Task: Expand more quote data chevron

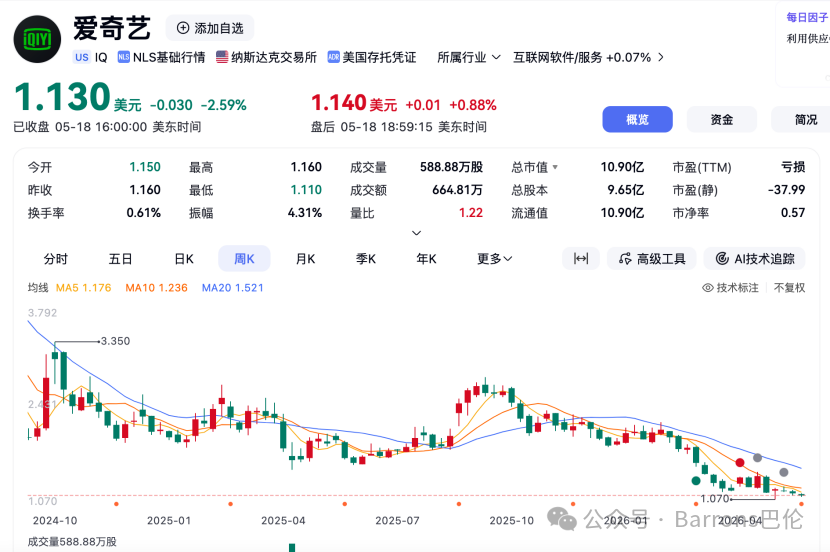Action: tap(417, 233)
